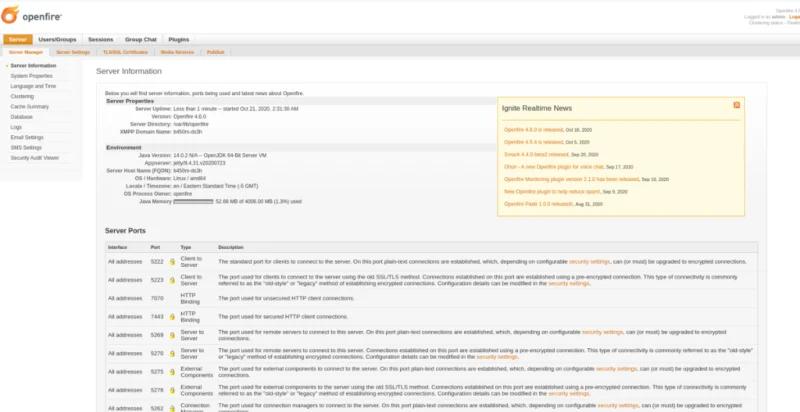Open the PubSub sub-tab
The height and width of the screenshot is (412, 800).
coord(216,52)
